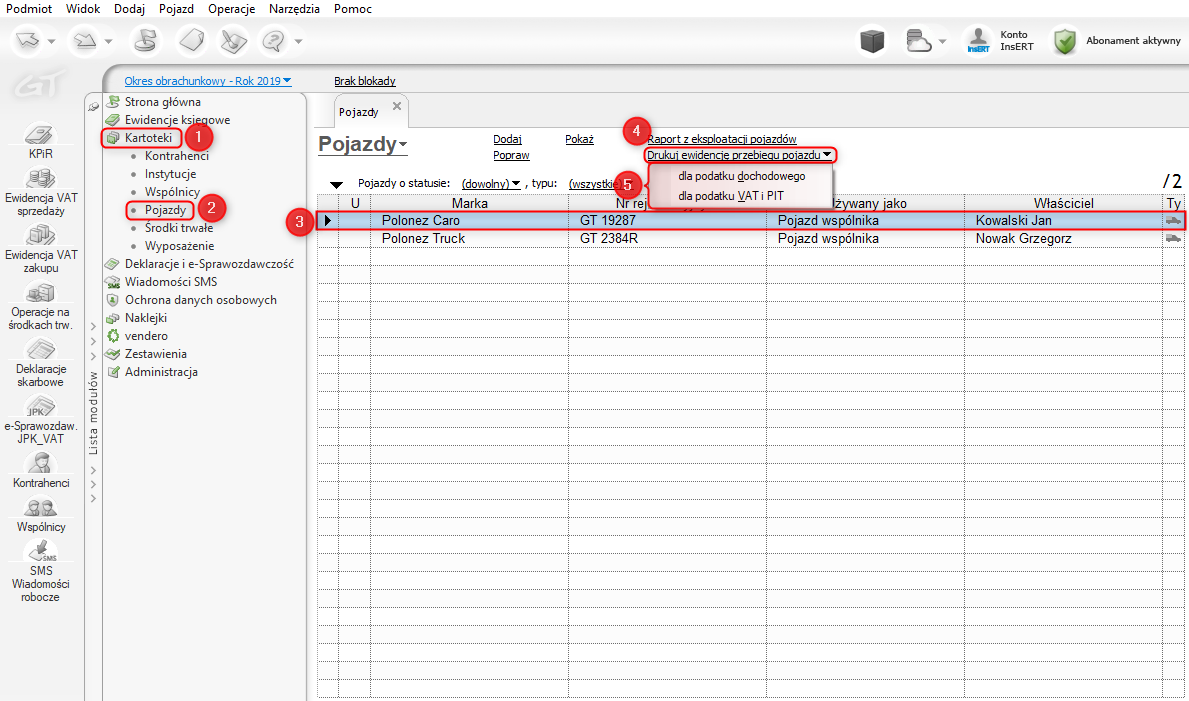Click the brush and sheet toolbar icon
Viewport: 1189px width, 701px height.
pyautogui.click(x=233, y=40)
